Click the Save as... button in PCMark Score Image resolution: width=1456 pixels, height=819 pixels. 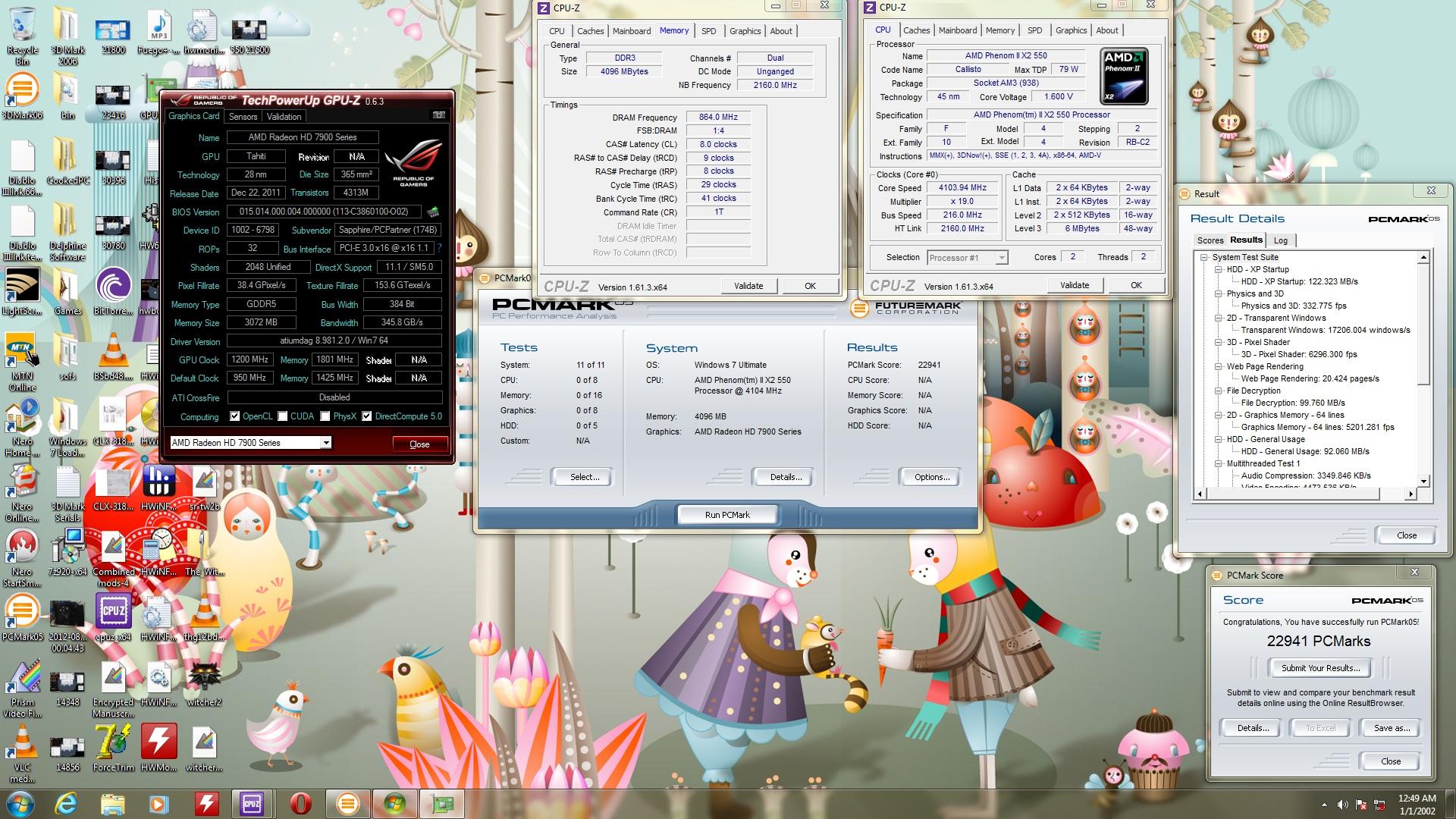[x=1392, y=727]
